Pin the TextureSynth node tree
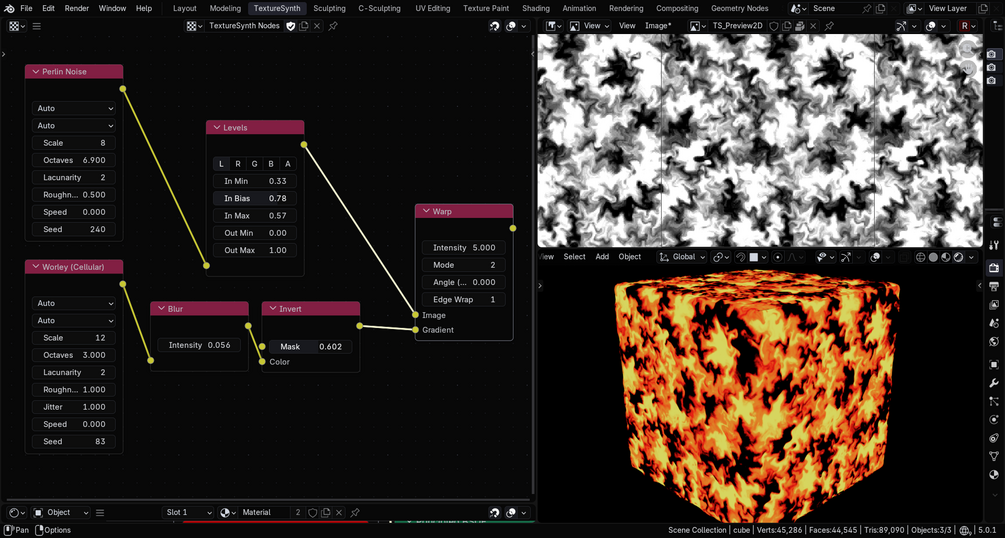Image resolution: width=1005 pixels, height=538 pixels. 333,26
